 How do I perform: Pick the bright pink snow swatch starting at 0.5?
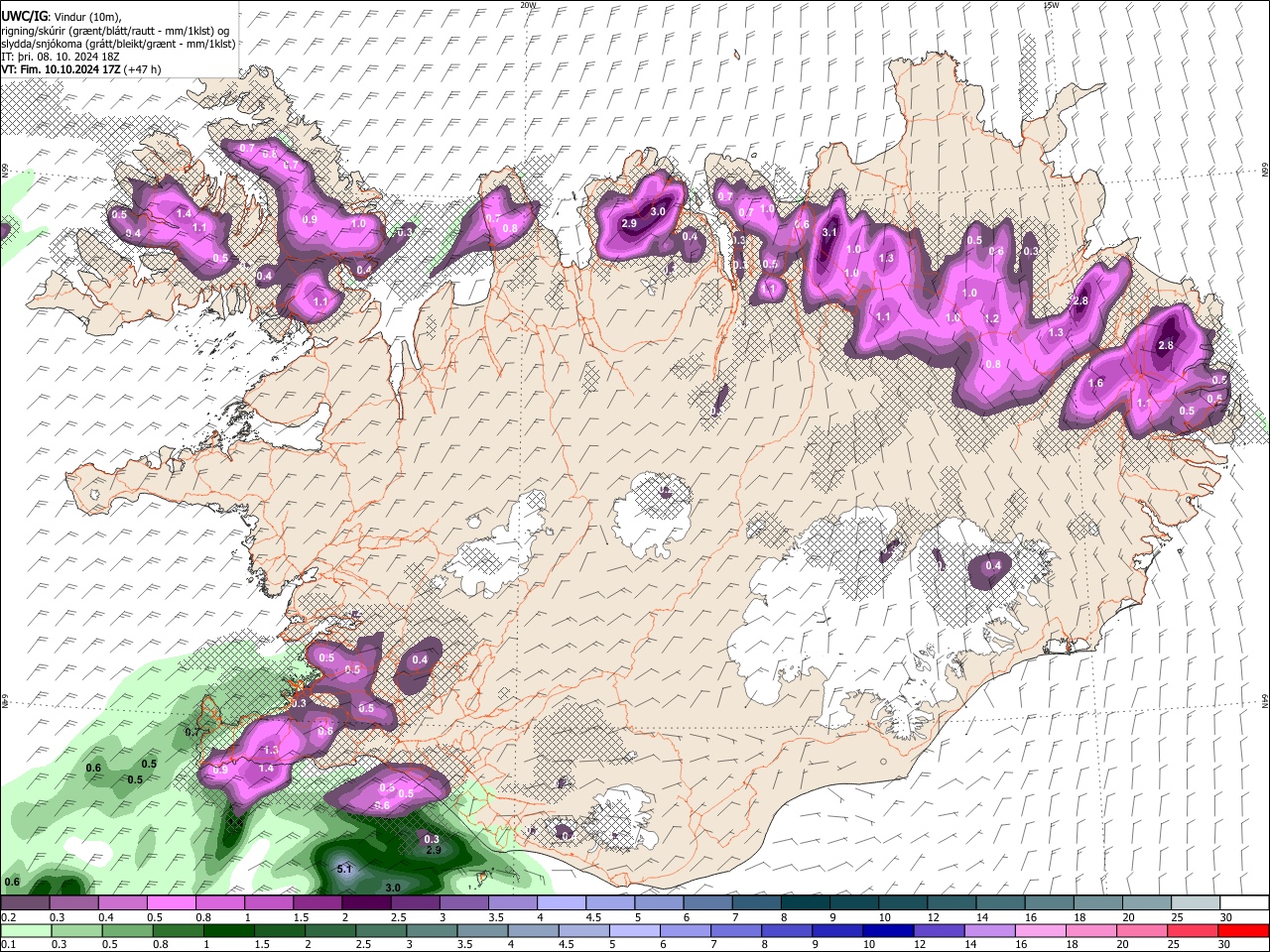click(x=171, y=903)
